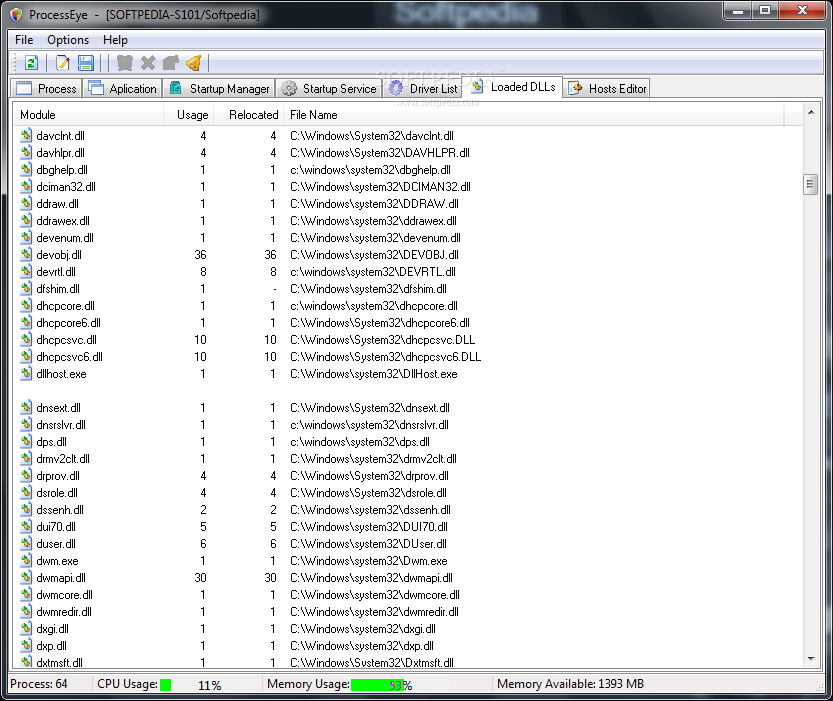Image resolution: width=833 pixels, height=701 pixels.
Task: Click the module icon beside dwmcore.dll
Action: point(26,594)
